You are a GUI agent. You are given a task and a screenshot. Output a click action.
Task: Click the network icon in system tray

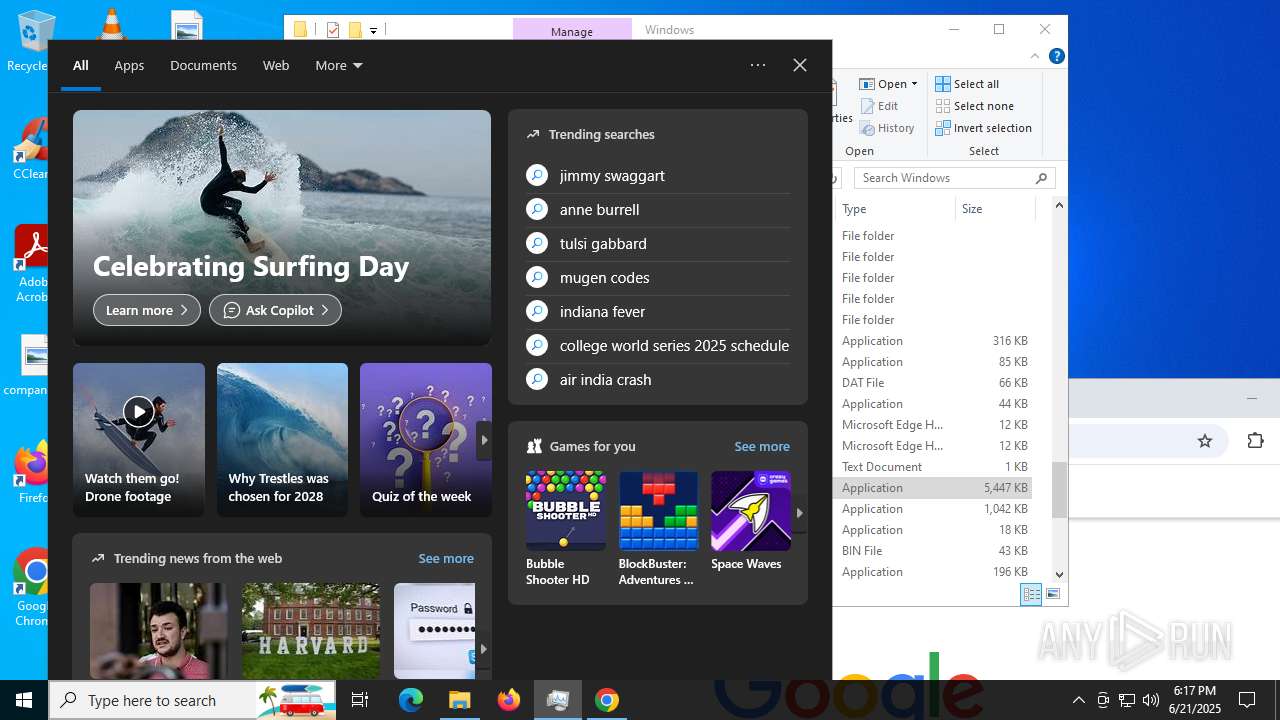click(x=1127, y=700)
